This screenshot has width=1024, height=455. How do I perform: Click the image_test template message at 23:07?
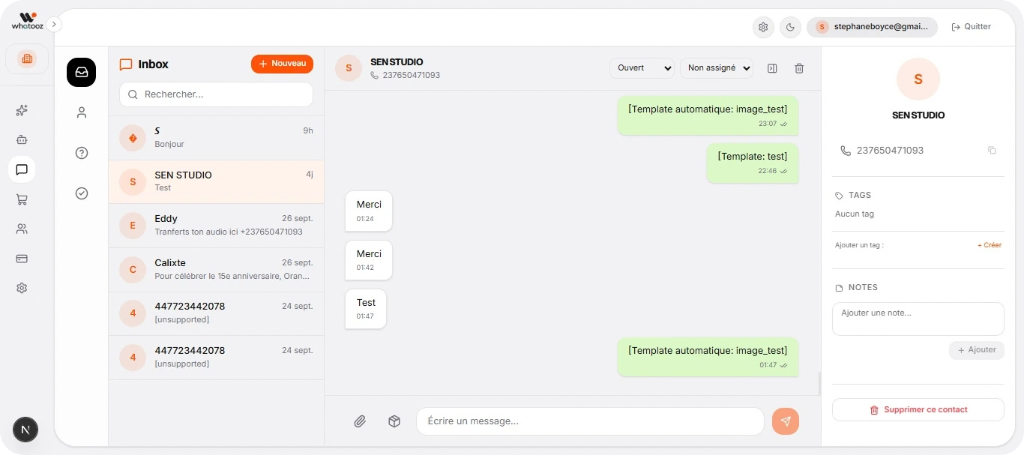(708, 116)
